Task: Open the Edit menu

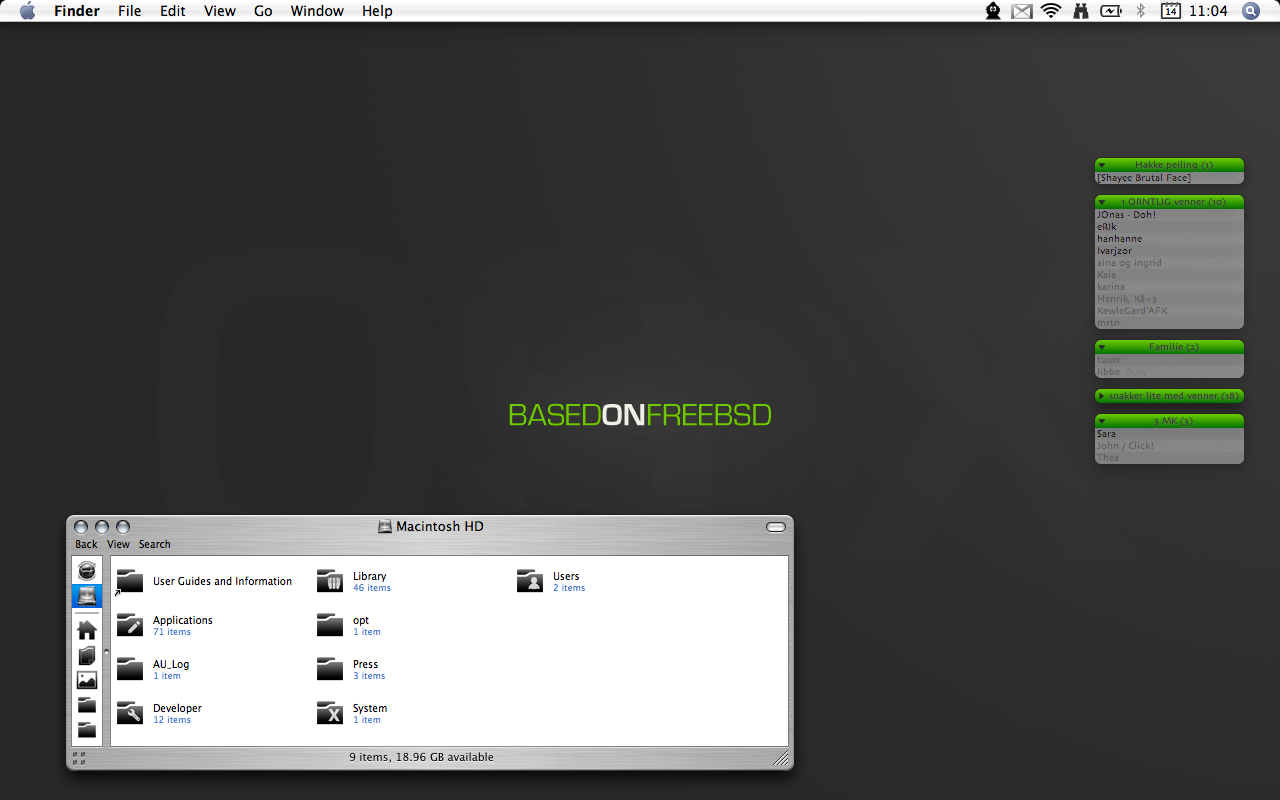Action: point(173,11)
